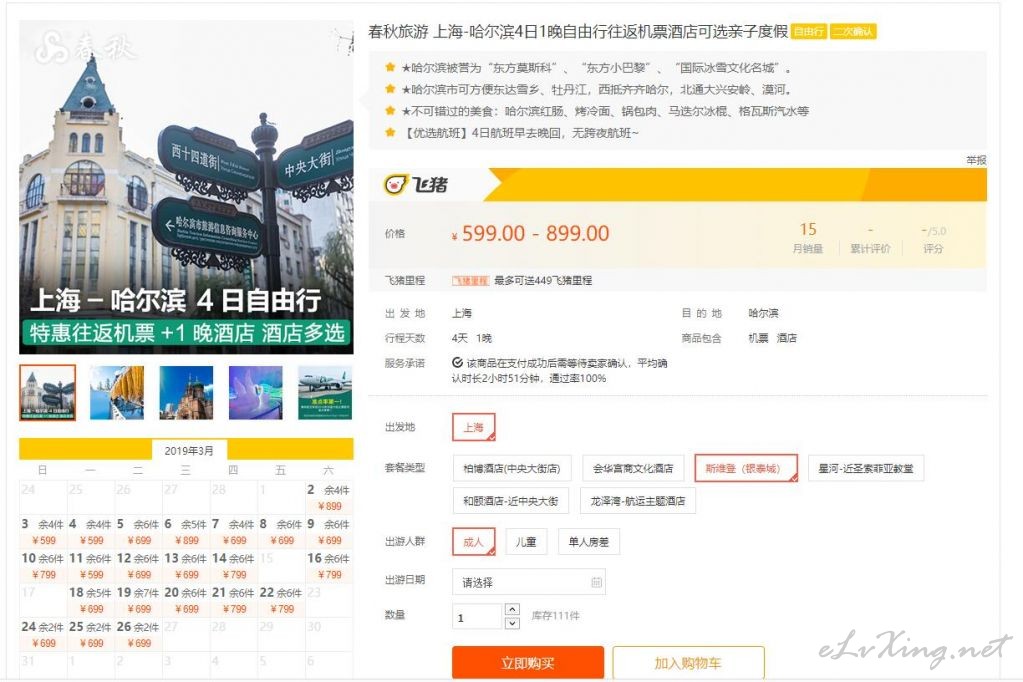Click the 举报 report link
Image resolution: width=1023 pixels, height=682 pixels.
pos(976,160)
